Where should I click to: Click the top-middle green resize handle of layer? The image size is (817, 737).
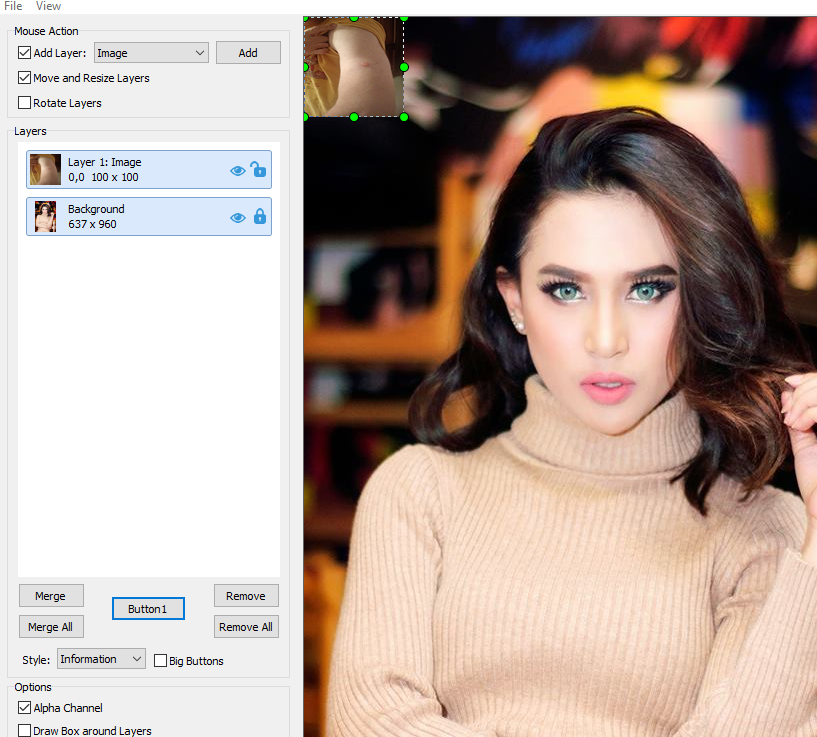pyautogui.click(x=354, y=19)
